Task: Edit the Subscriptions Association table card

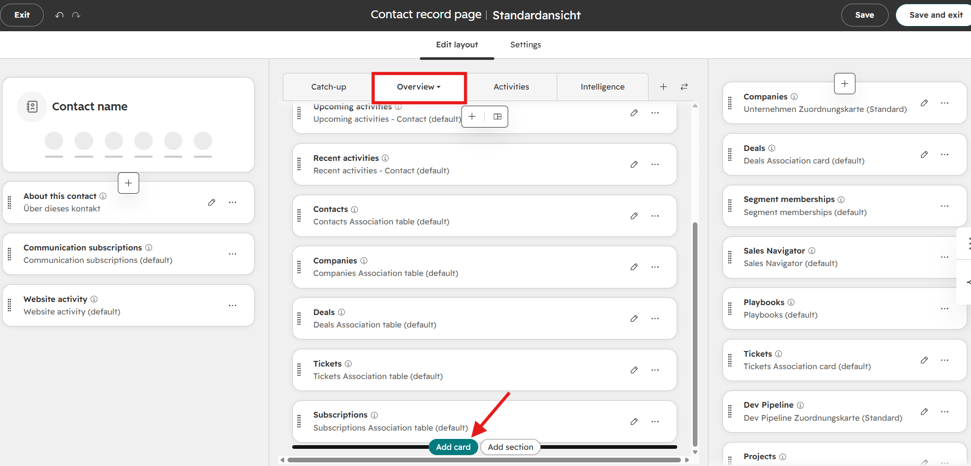Action: tap(634, 421)
